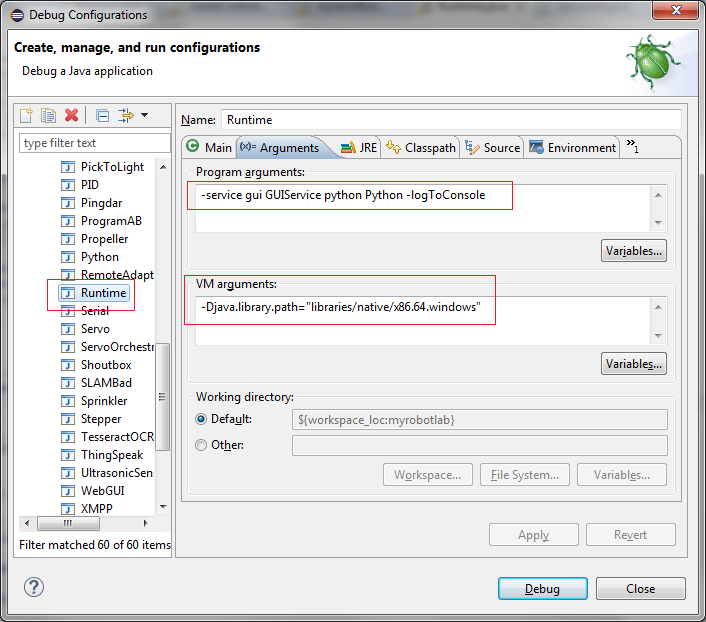Viewport: 706px width, 622px height.
Task: Select the Default working directory radio
Action: [x=203, y=419]
